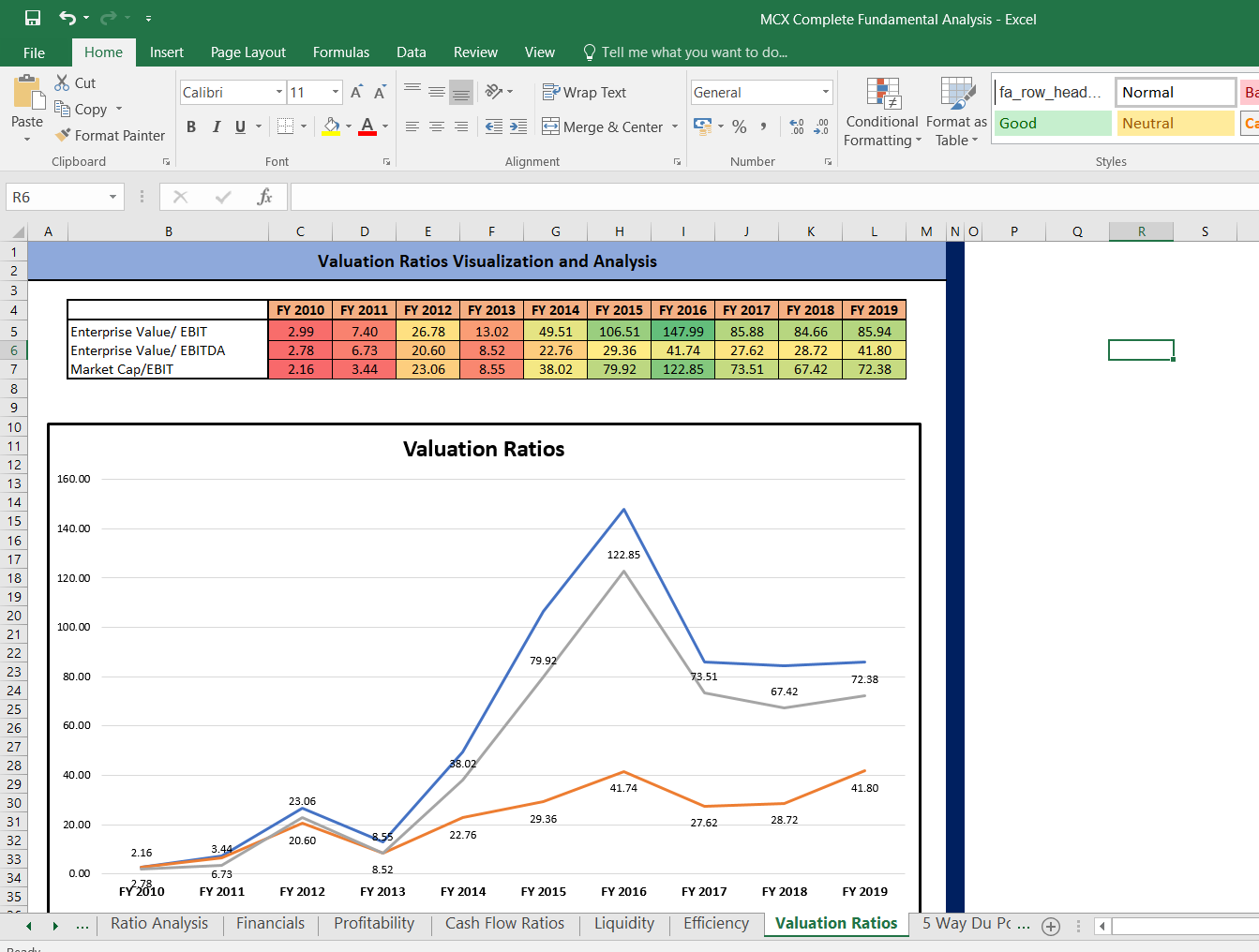This screenshot has width=1259, height=952.
Task: Decrease decimal places
Action: point(821,126)
